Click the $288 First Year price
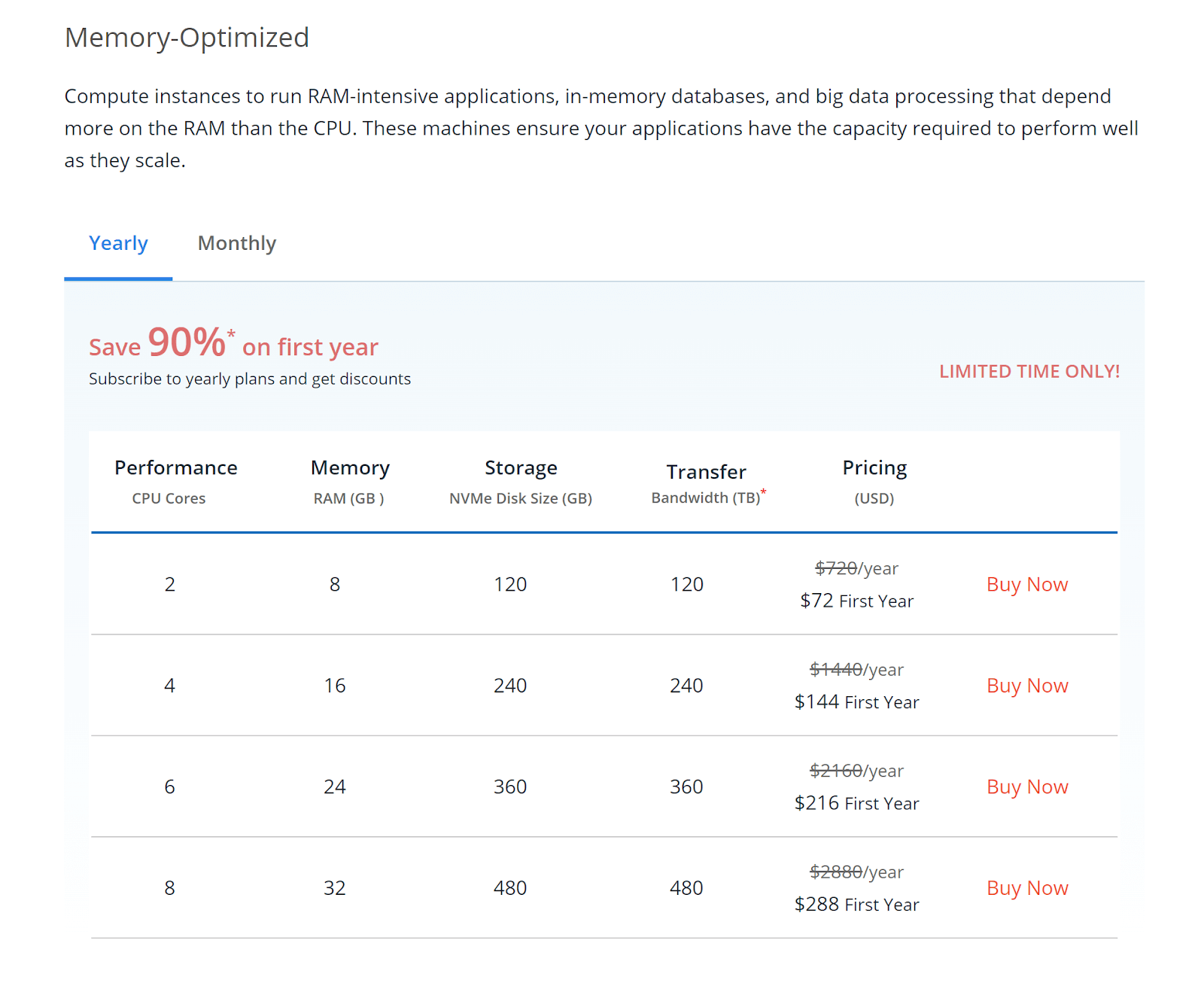 [x=857, y=905]
